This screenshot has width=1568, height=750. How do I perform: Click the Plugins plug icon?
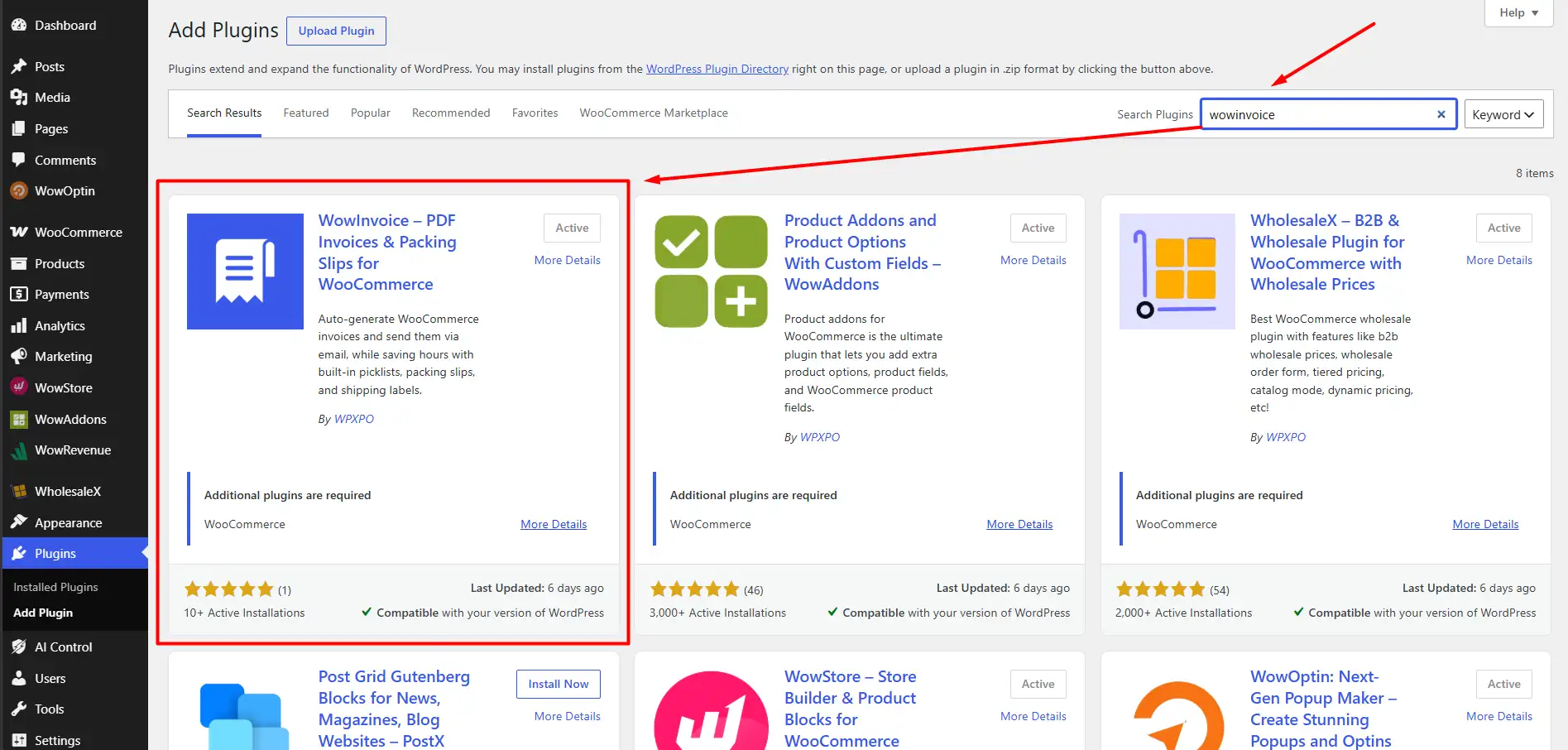19,554
